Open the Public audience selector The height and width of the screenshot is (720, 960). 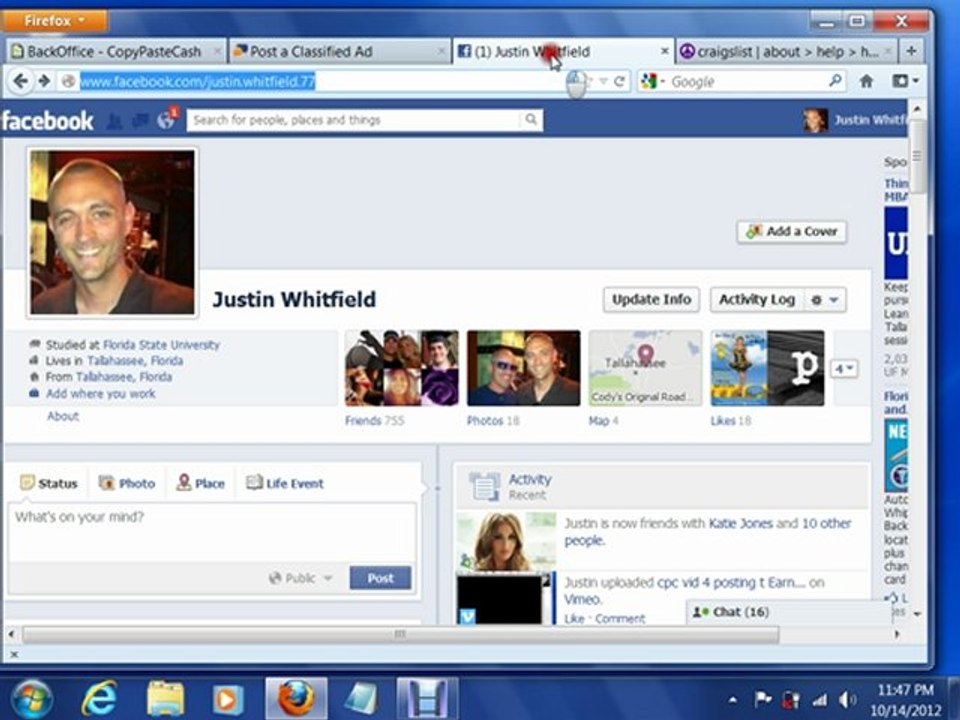tap(301, 578)
